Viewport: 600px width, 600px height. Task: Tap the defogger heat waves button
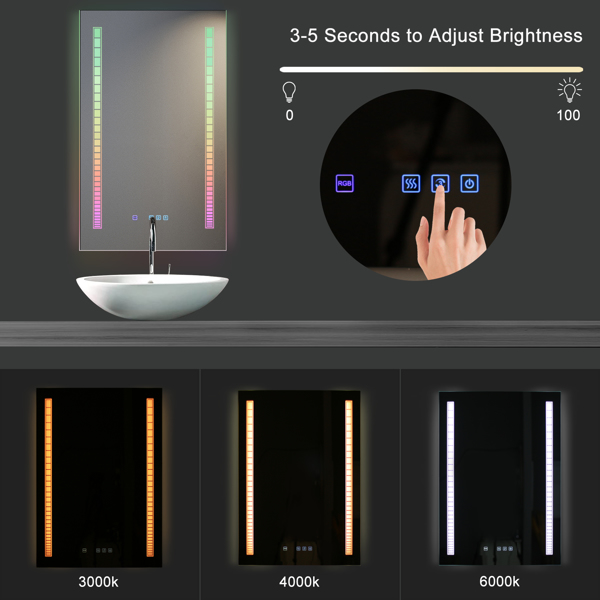point(411,183)
